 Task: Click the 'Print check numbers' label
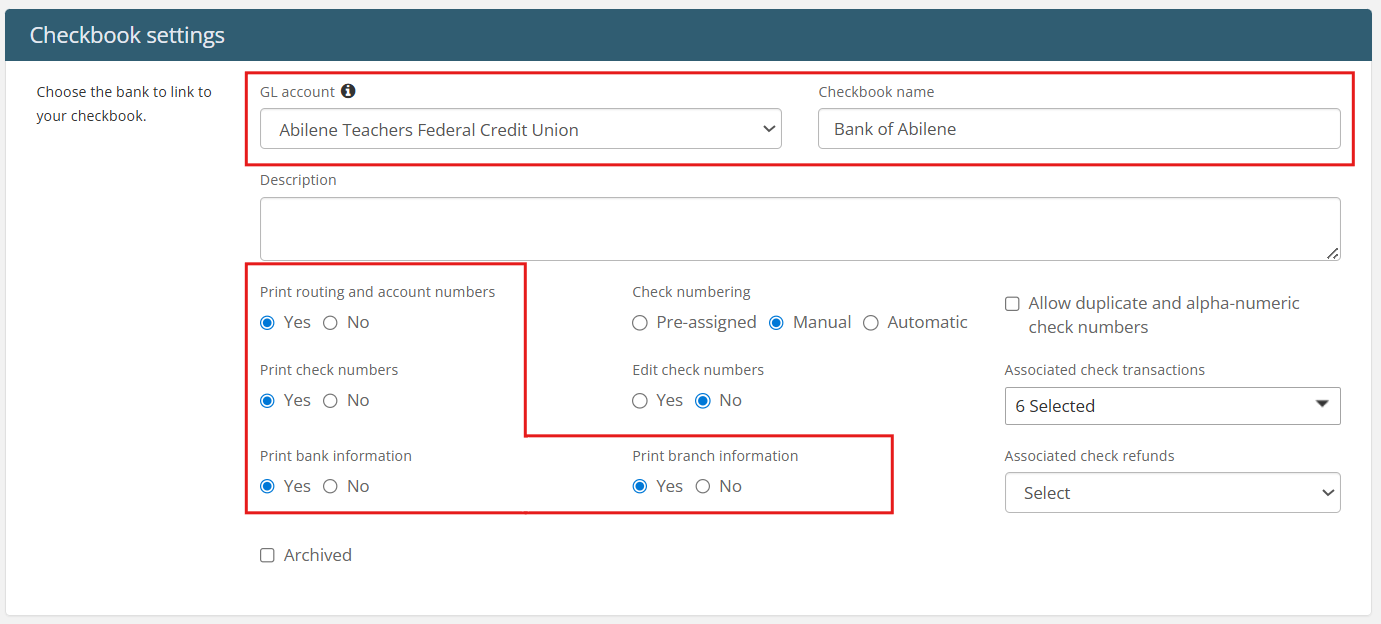coord(329,370)
